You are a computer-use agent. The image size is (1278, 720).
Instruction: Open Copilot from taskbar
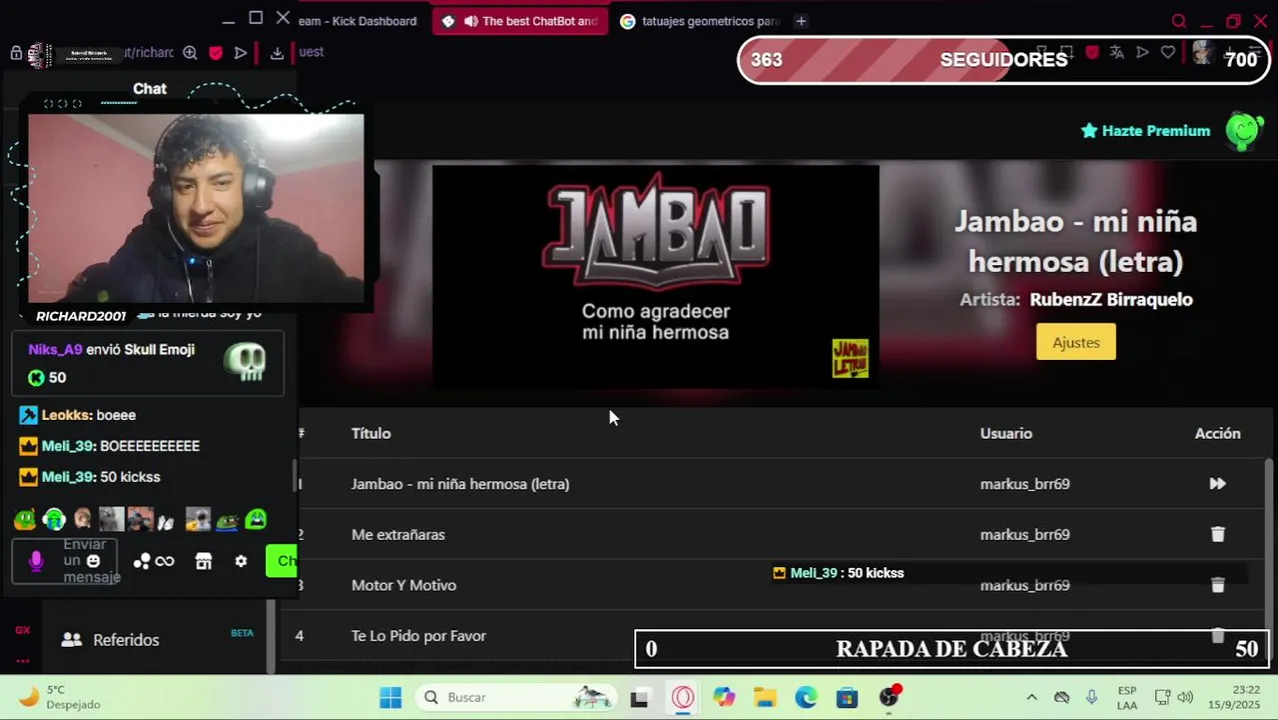coord(724,697)
